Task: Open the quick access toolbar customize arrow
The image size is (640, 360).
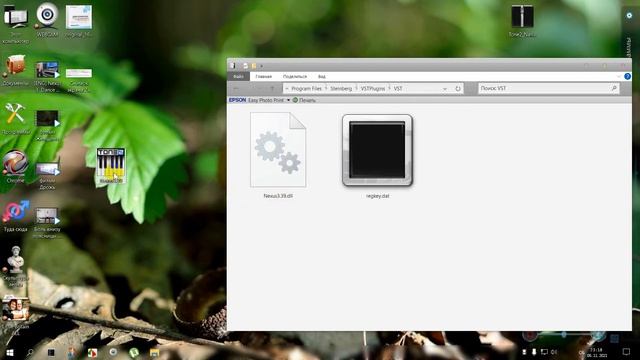Action: click(262, 66)
